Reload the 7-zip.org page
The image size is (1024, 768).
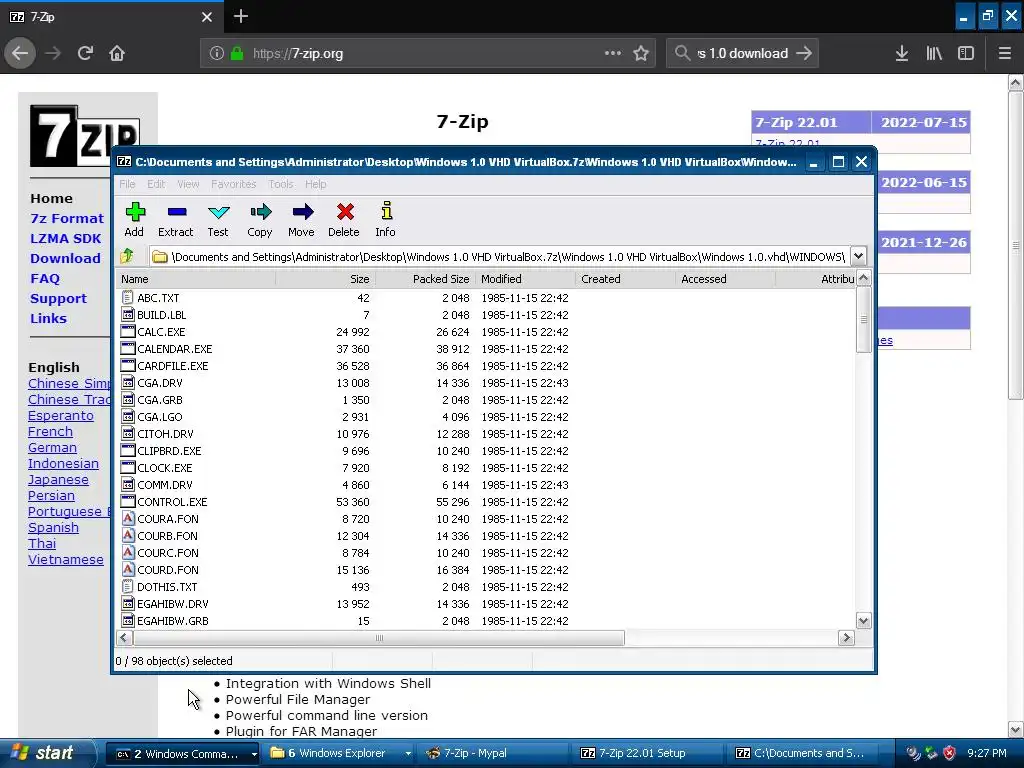pyautogui.click(x=85, y=53)
